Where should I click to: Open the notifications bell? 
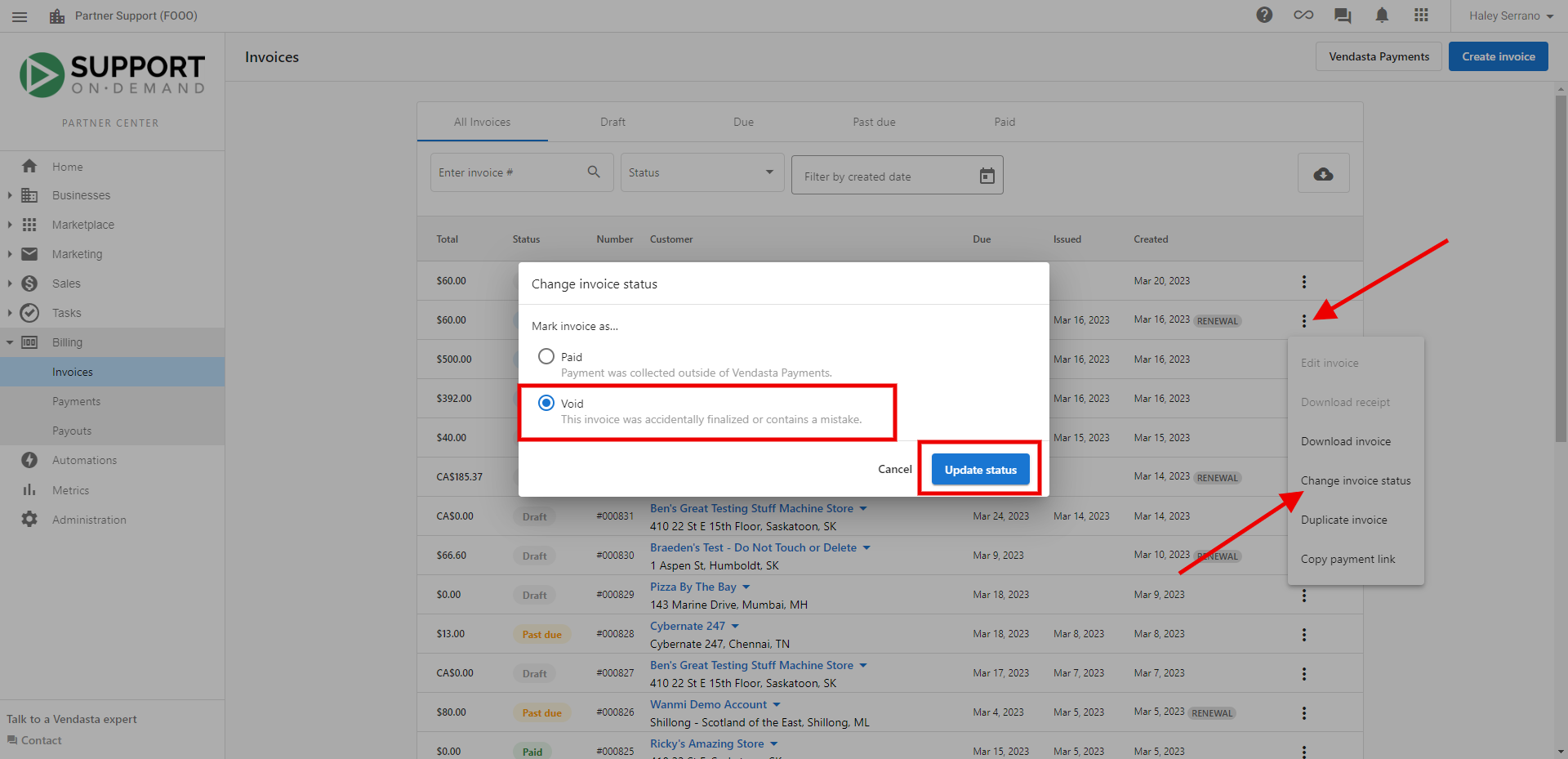(x=1382, y=15)
